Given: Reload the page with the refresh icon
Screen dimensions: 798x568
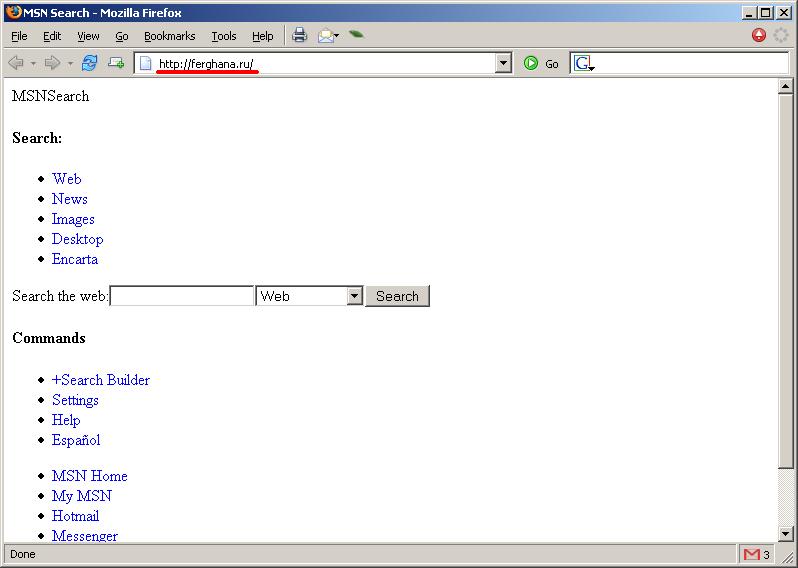Looking at the screenshot, I should click(90, 63).
